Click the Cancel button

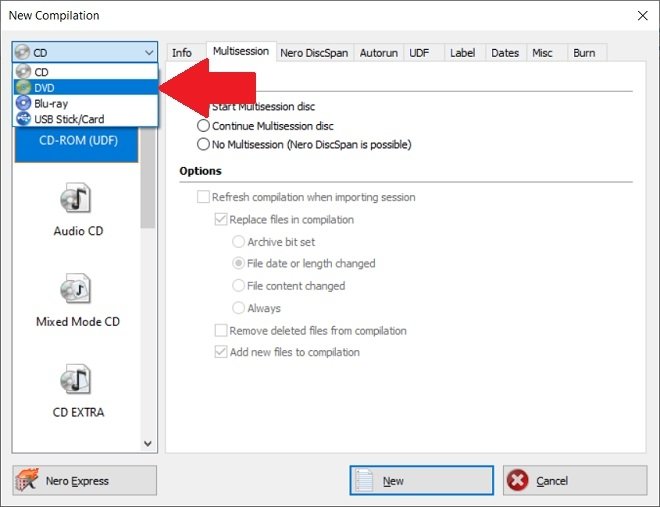tap(575, 480)
